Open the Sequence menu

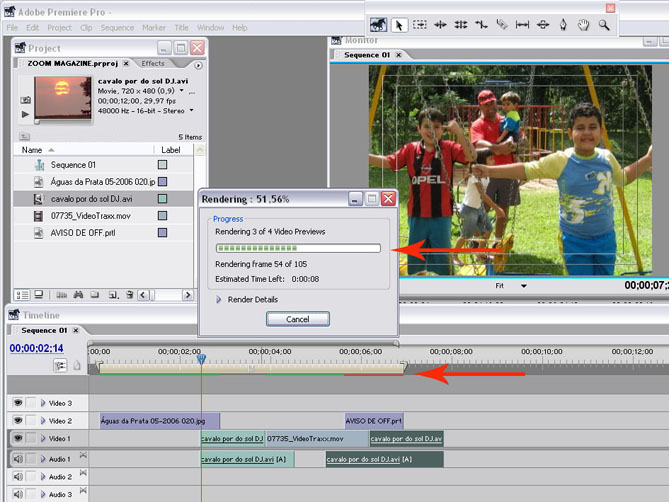[117, 28]
